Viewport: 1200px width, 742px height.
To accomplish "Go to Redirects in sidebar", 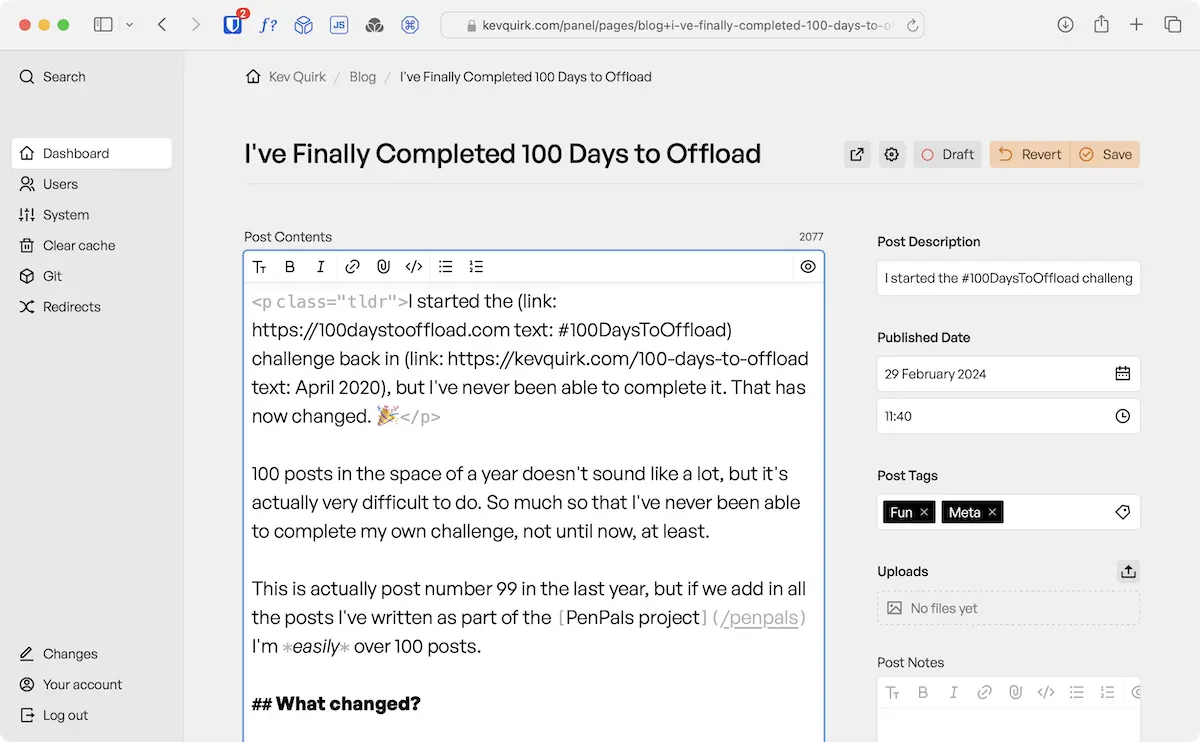I will tap(71, 307).
